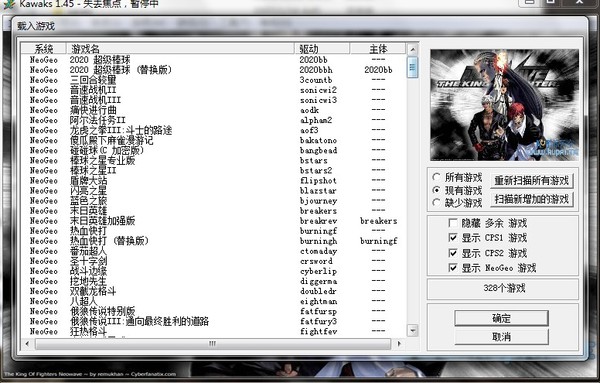The height and width of the screenshot is (383, 600).
Task: Click the 扫描新增加的游戏 button
Action: [532, 199]
